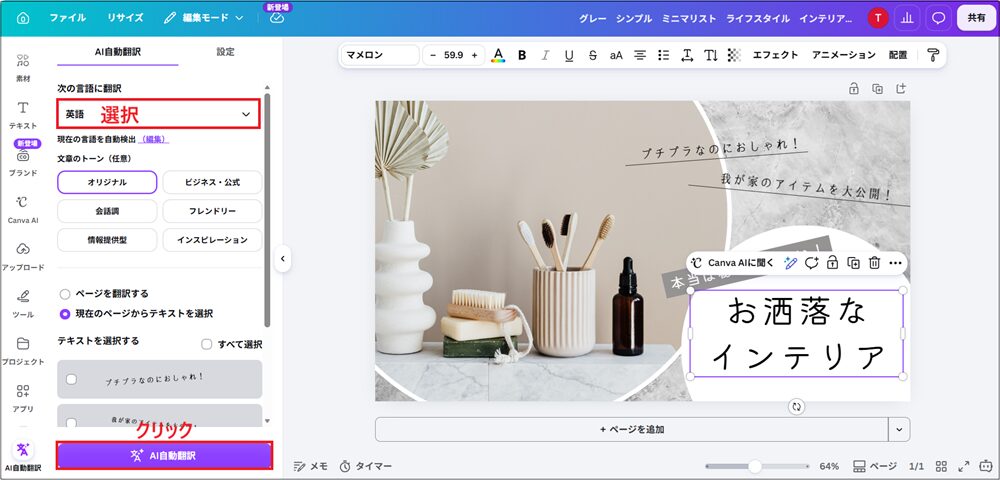The width and height of the screenshot is (1000, 480).
Task: Select ページを翻訳する radio option
Action: pos(64,294)
